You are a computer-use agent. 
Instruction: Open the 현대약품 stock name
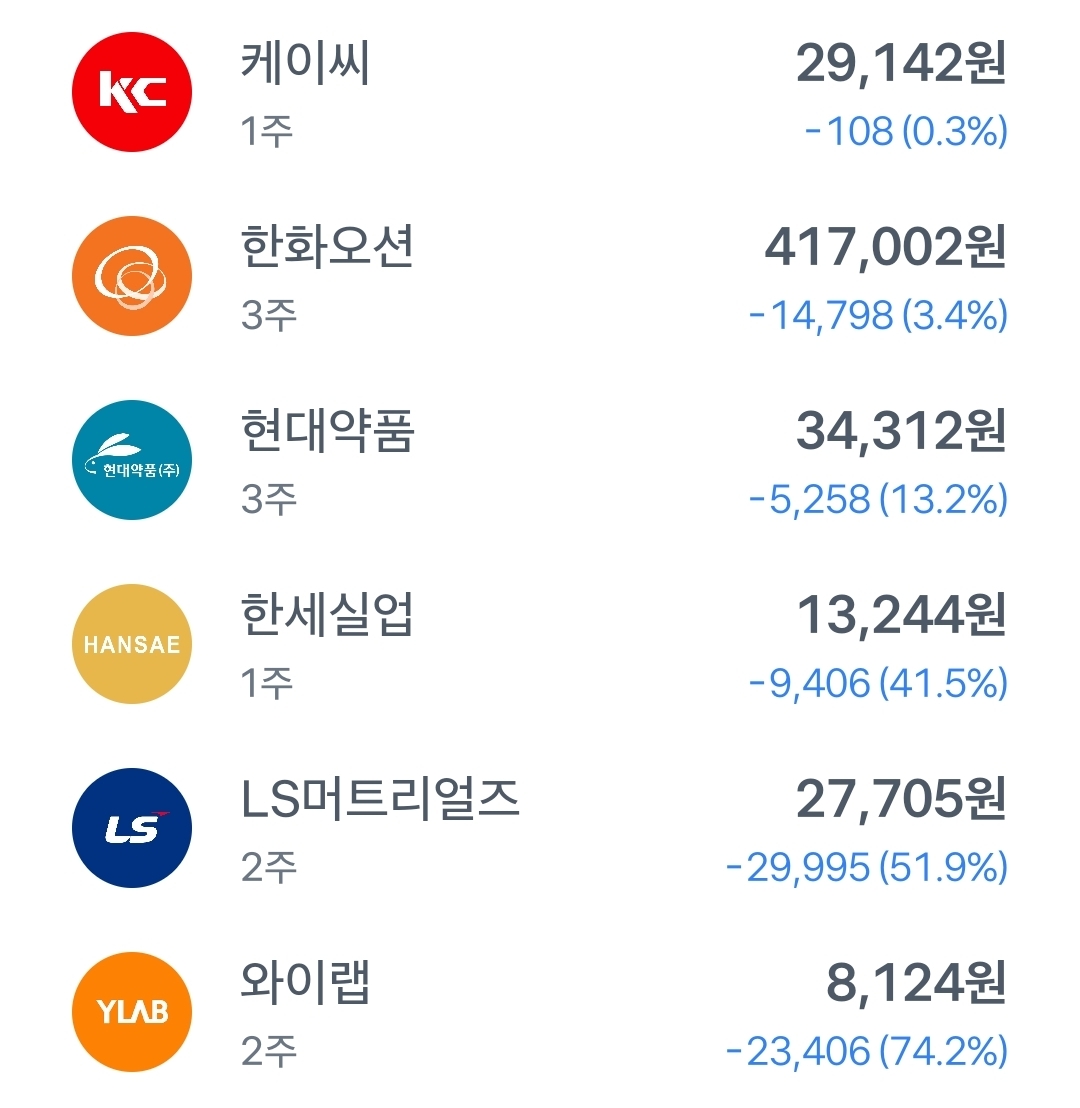click(x=327, y=431)
